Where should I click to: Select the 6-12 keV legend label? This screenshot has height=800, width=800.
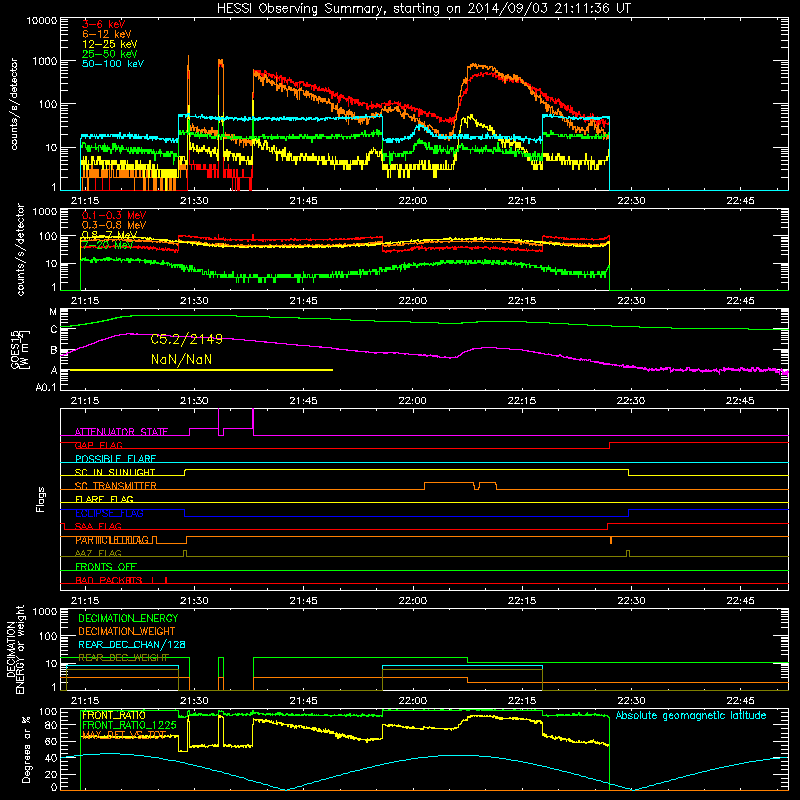click(x=106, y=34)
